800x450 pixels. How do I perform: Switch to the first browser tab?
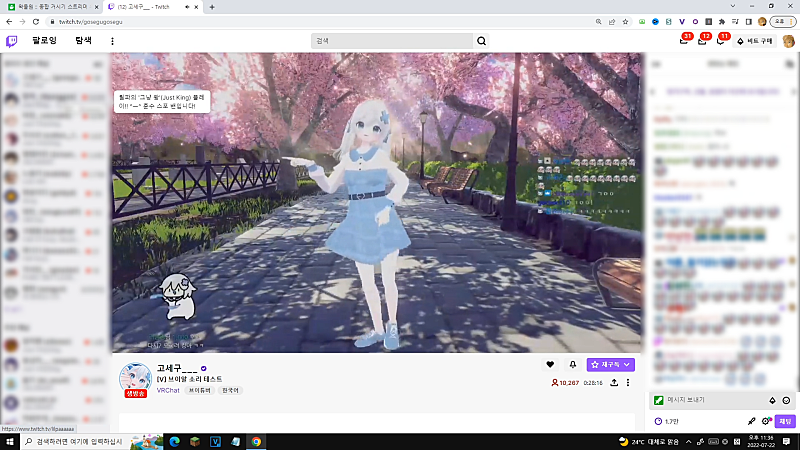[x=51, y=7]
